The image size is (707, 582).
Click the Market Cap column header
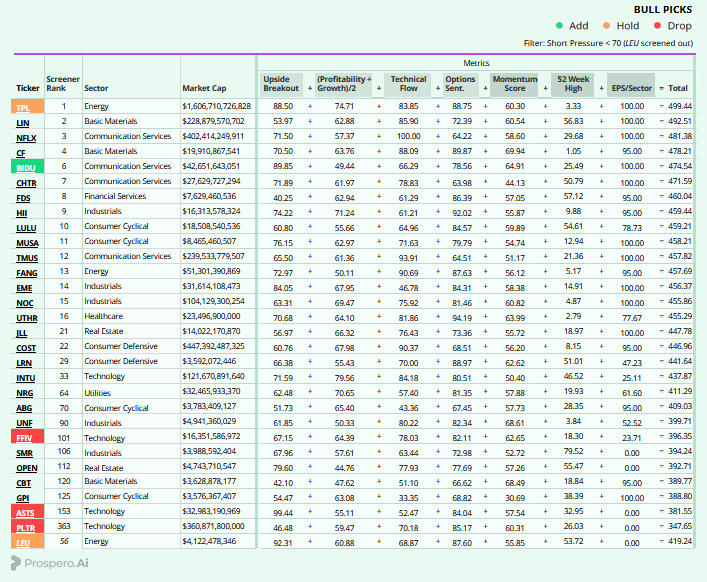pos(204,88)
